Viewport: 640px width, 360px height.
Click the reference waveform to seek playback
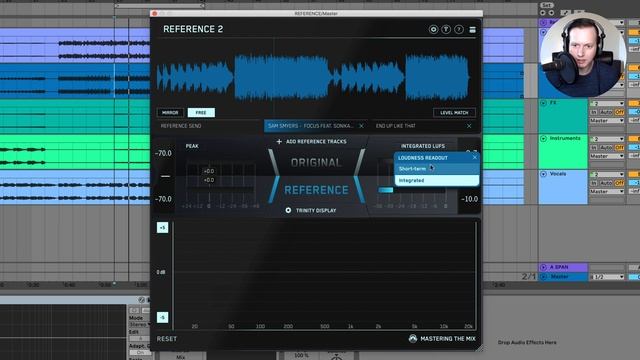[x=313, y=78]
